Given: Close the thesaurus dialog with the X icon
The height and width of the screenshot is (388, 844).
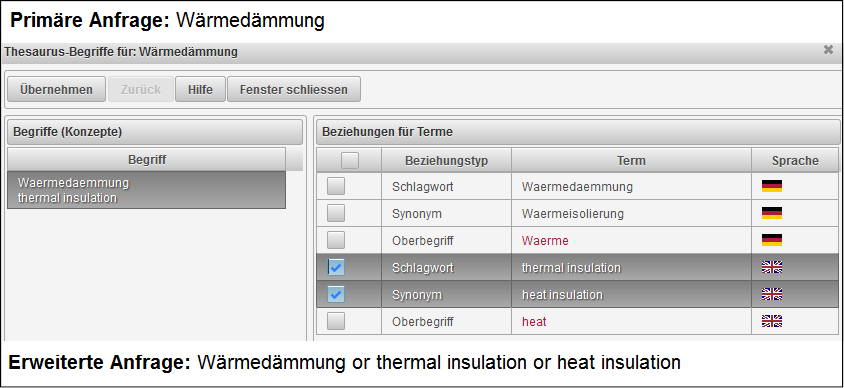Looking at the screenshot, I should coord(828,50).
